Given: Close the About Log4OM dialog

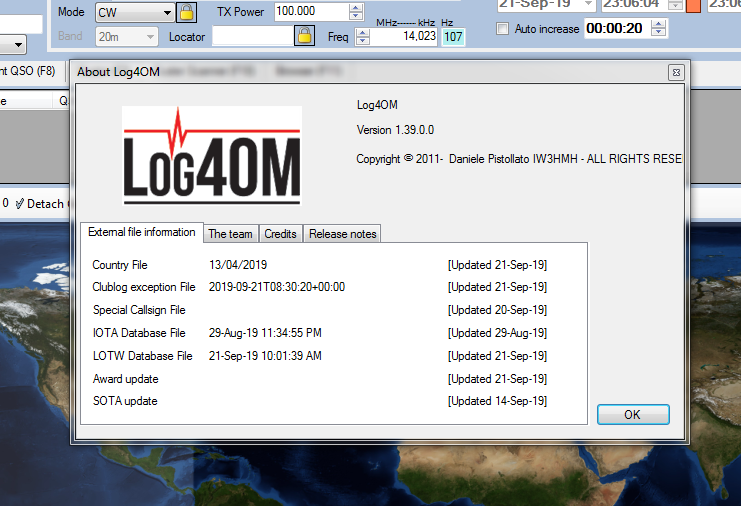Looking at the screenshot, I should coord(676,72).
